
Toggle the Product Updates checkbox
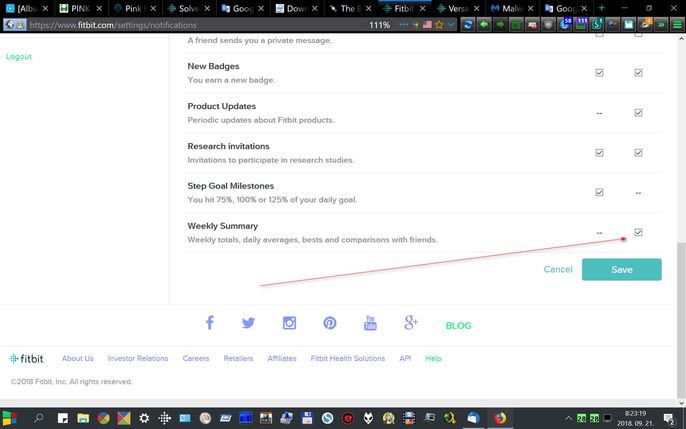point(638,113)
